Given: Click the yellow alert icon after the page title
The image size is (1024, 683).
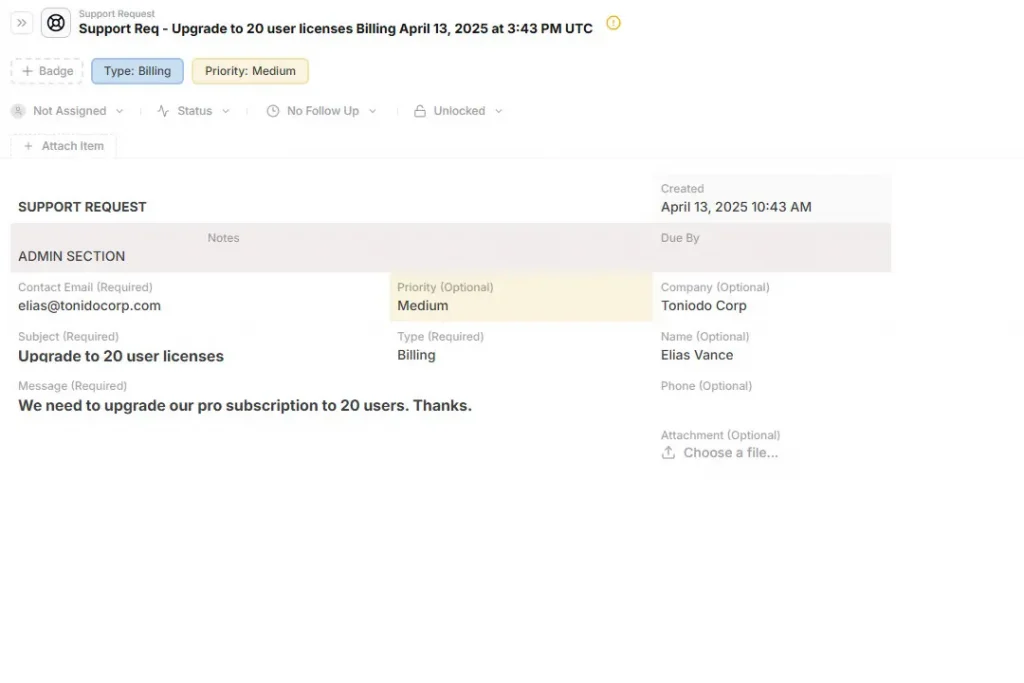Looking at the screenshot, I should [613, 23].
